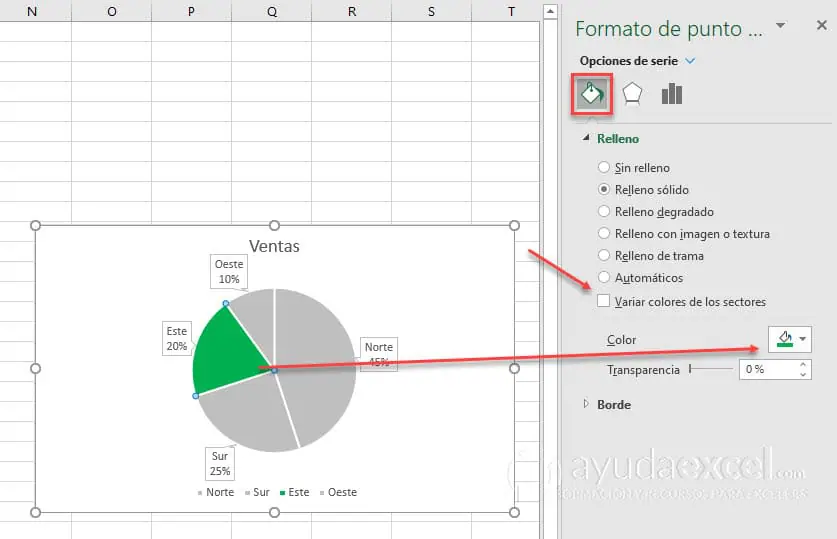Open the Effects pentagon tab
This screenshot has width=837, height=539.
pos(632,94)
